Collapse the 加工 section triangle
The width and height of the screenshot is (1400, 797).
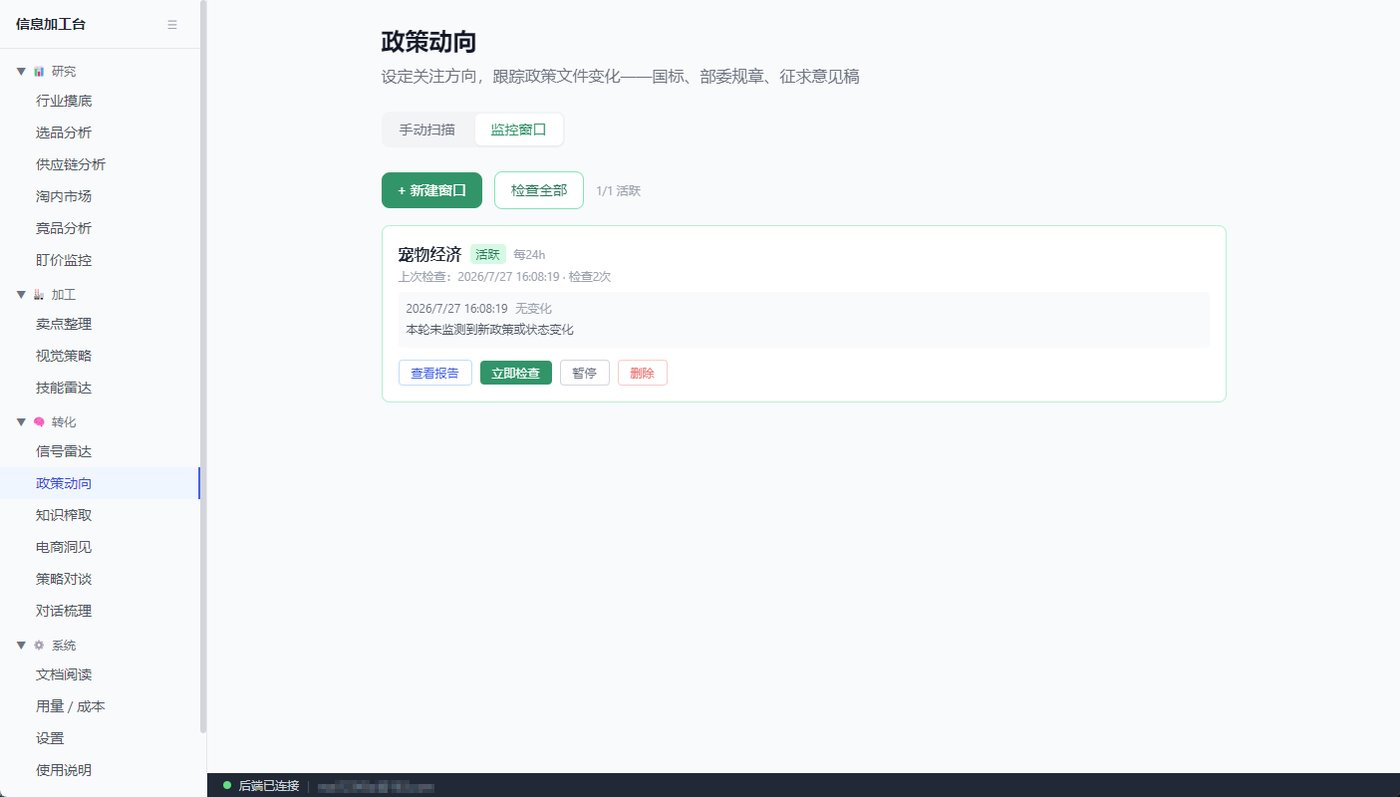tap(21, 294)
